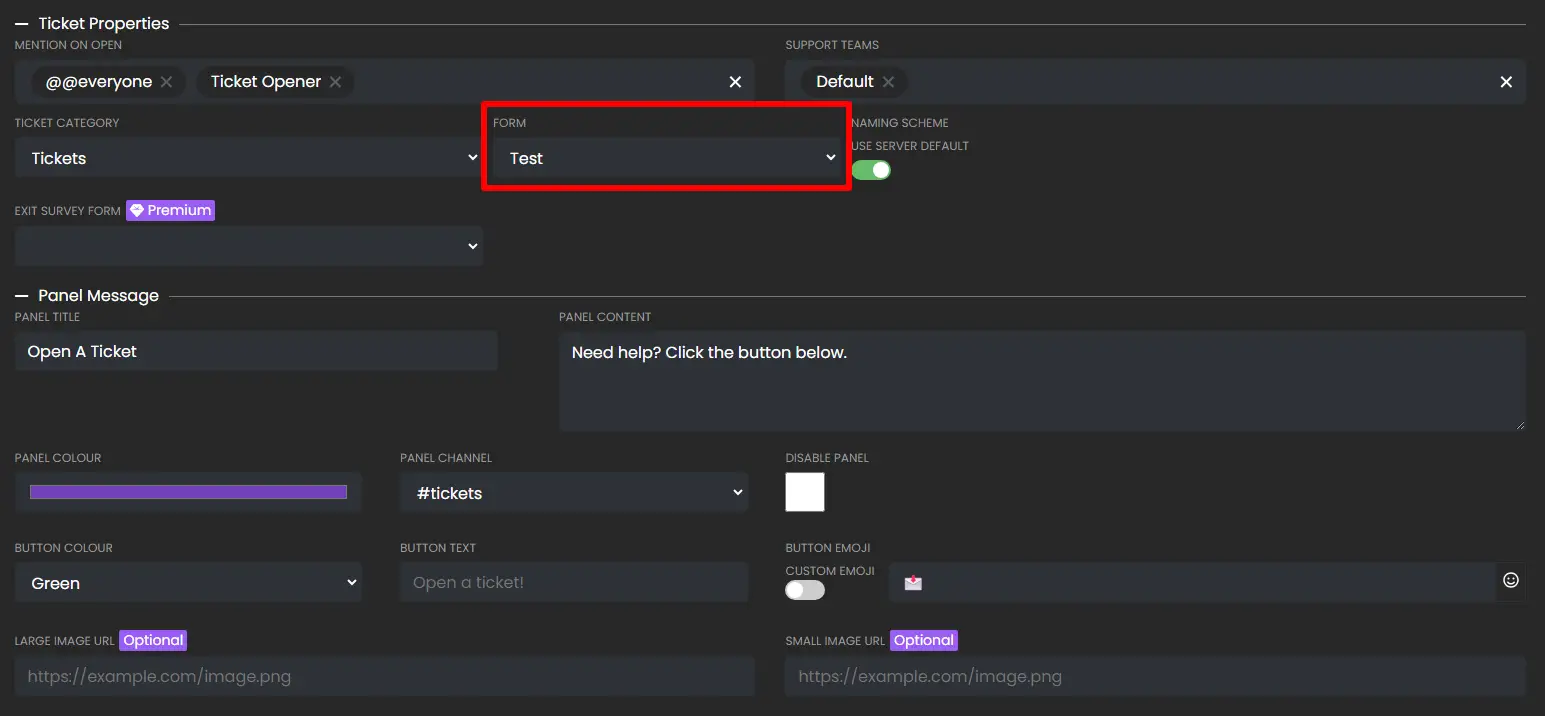Click the Large Image URL field

pos(384,677)
